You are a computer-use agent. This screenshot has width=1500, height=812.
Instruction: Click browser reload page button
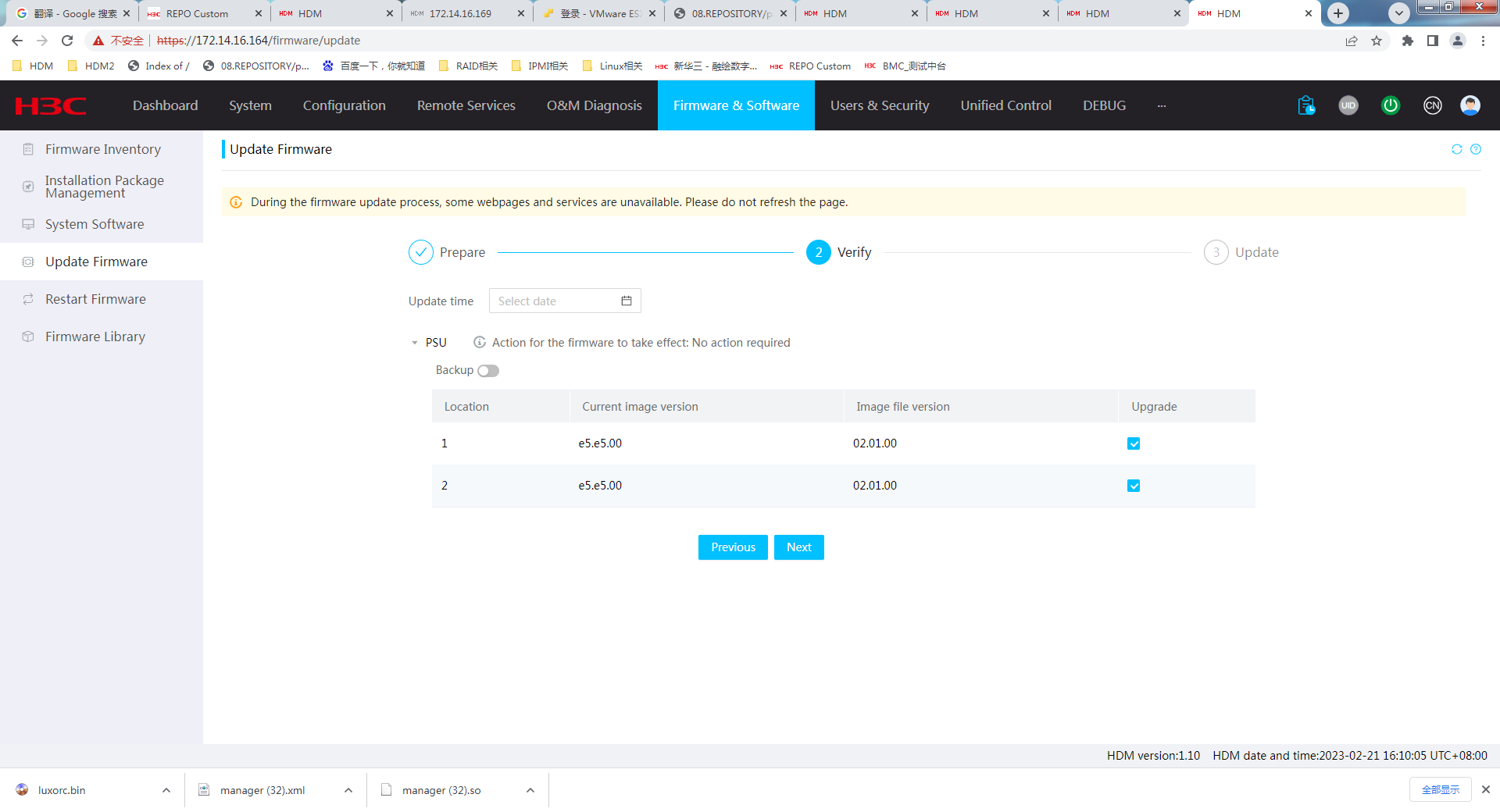tap(67, 41)
